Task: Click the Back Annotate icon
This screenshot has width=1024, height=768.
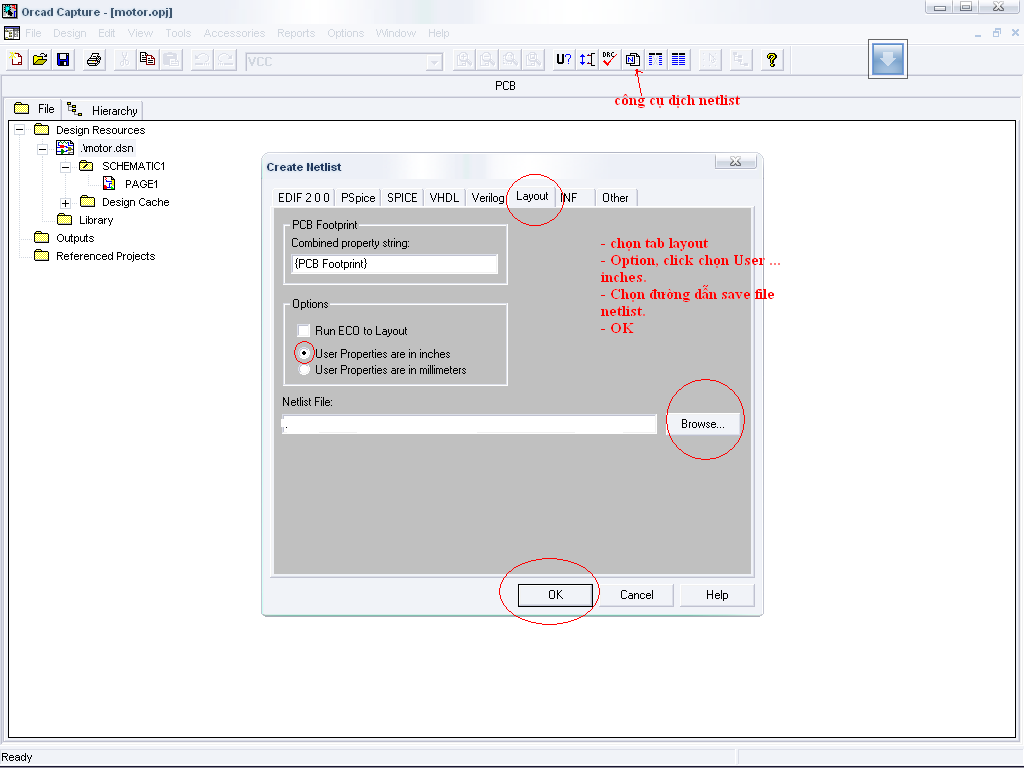Action: point(586,60)
